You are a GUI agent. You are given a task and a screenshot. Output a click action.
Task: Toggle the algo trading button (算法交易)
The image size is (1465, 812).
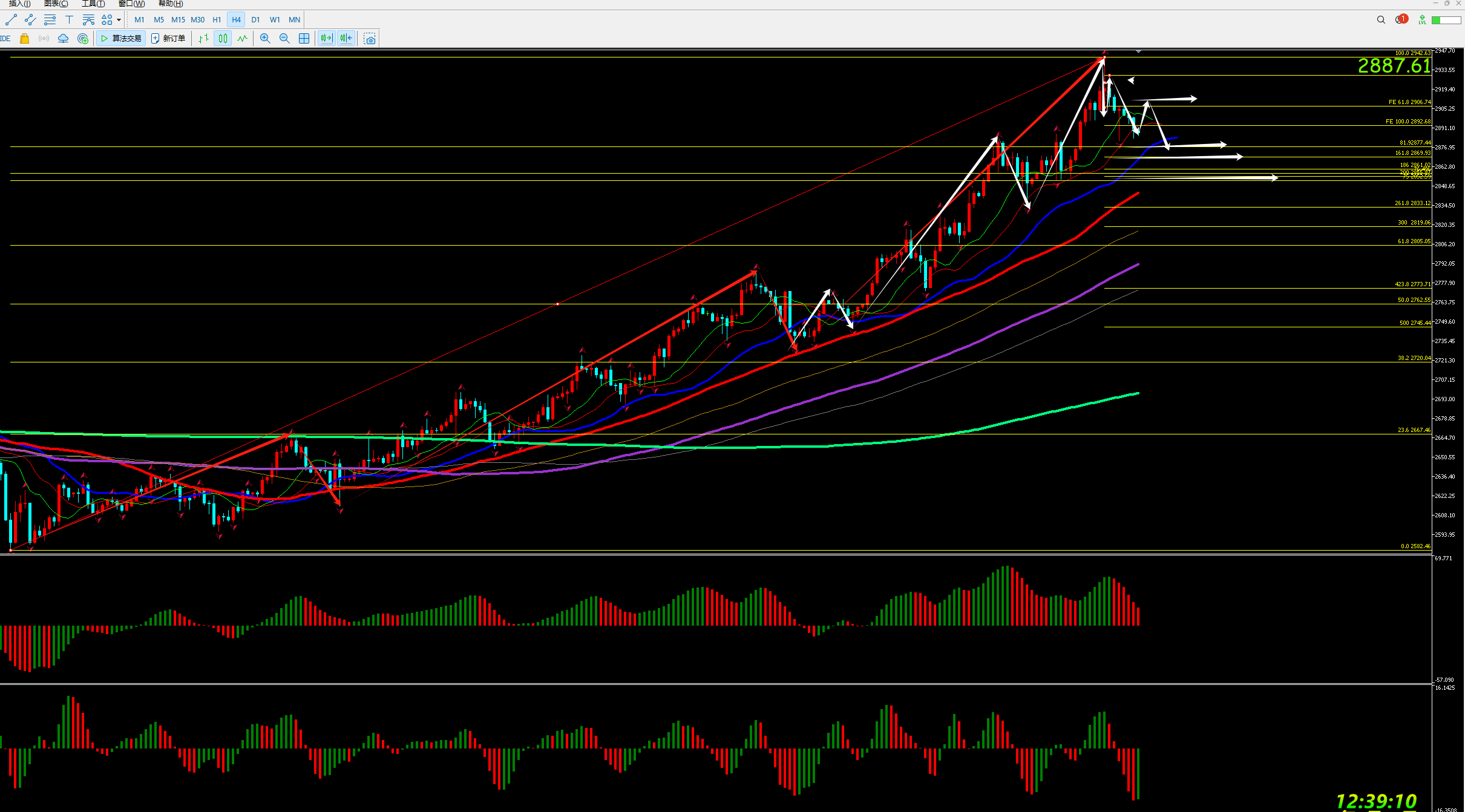click(x=121, y=39)
